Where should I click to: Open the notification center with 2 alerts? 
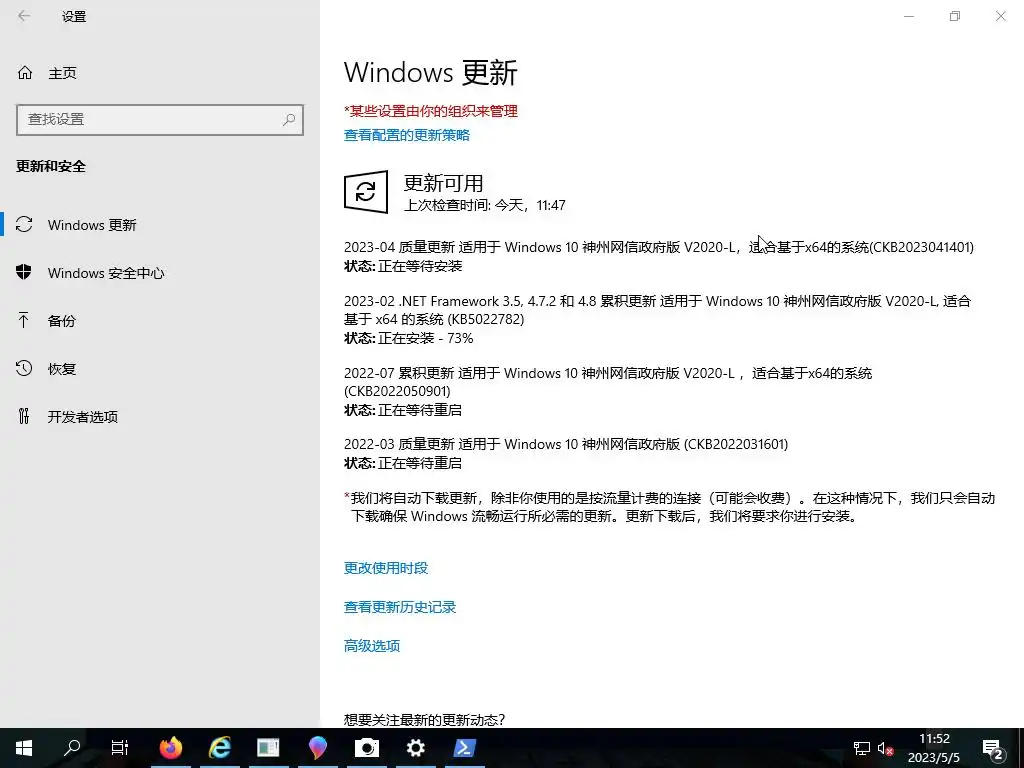993,748
